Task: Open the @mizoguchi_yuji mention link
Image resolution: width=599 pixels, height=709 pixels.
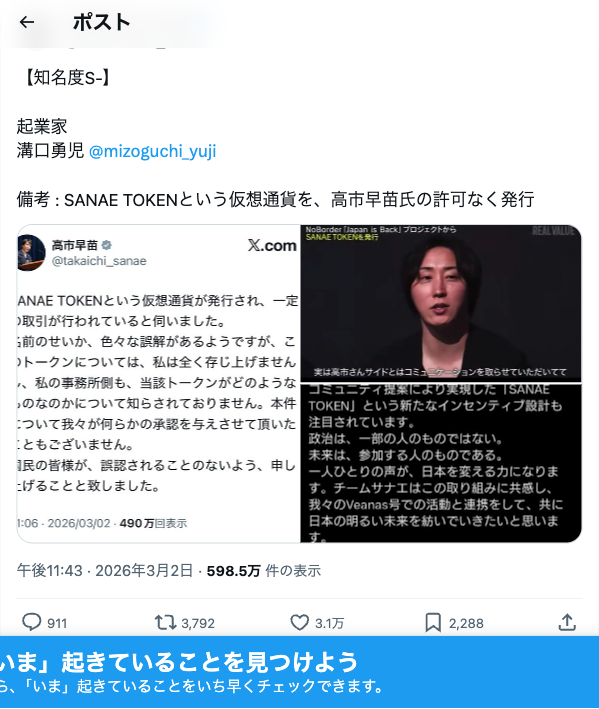Action: coord(152,151)
